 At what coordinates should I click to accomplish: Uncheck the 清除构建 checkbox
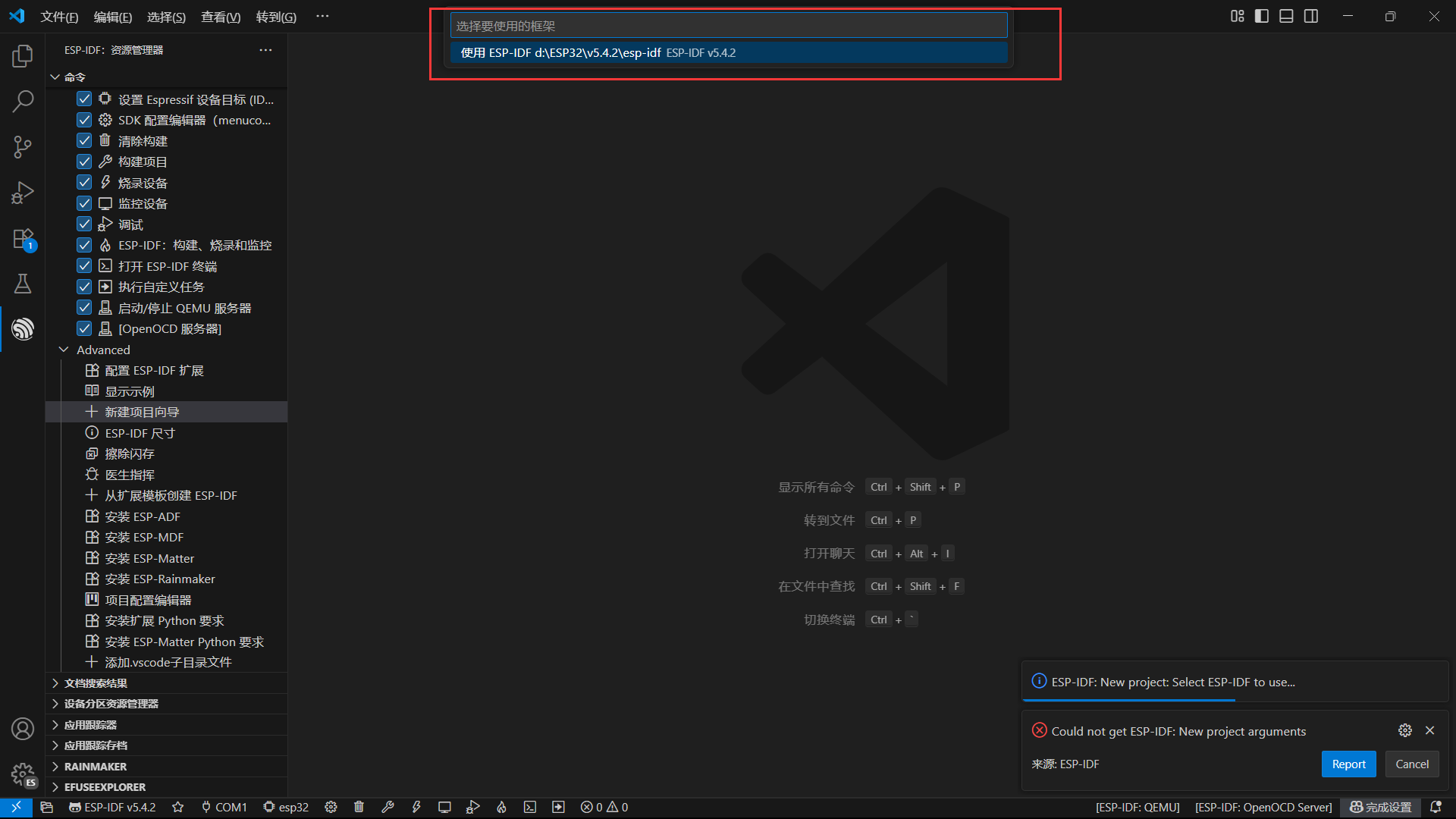tap(84, 141)
